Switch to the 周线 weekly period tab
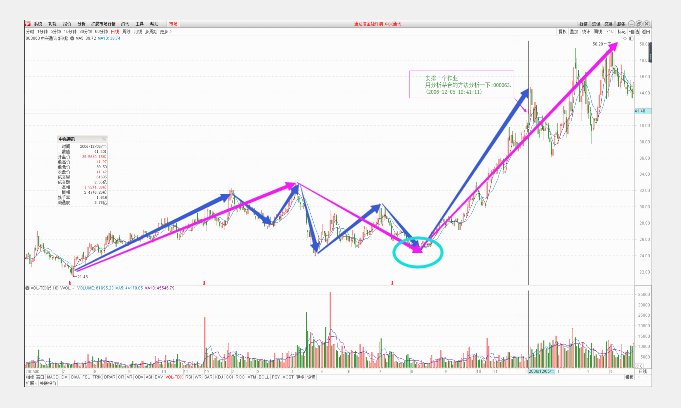The width and height of the screenshot is (681, 408). pyautogui.click(x=119, y=32)
